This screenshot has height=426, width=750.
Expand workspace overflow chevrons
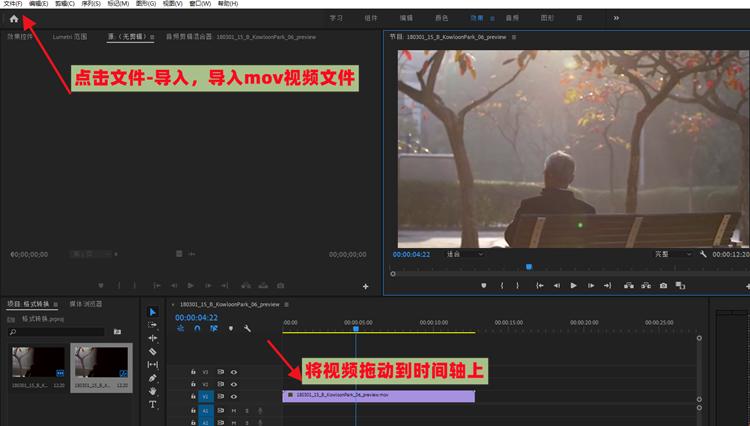[x=616, y=18]
